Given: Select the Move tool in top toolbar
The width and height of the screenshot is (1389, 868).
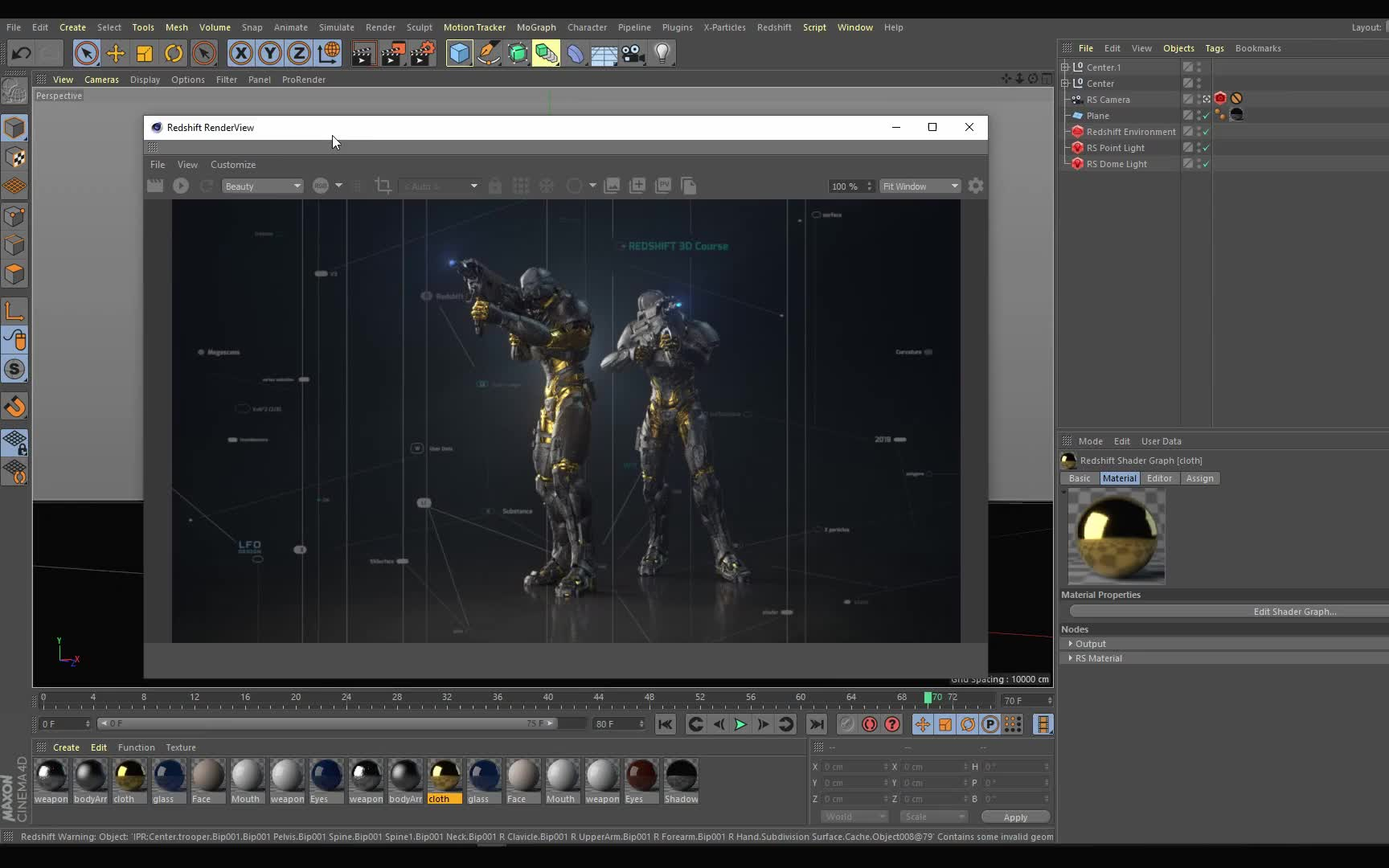Looking at the screenshot, I should coord(115,54).
